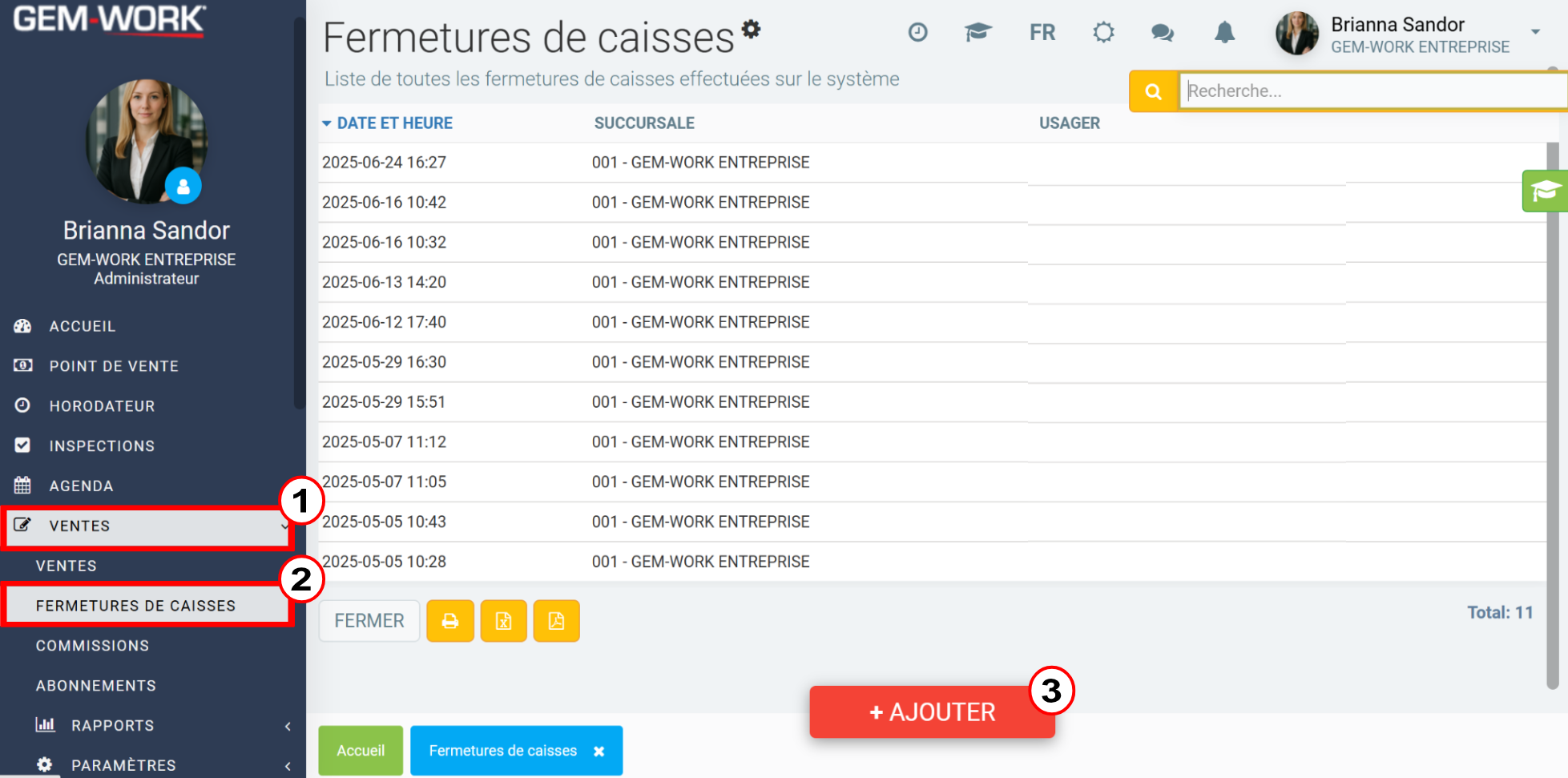Export the list to PDF
Screen dimensions: 1568x778
click(x=556, y=621)
